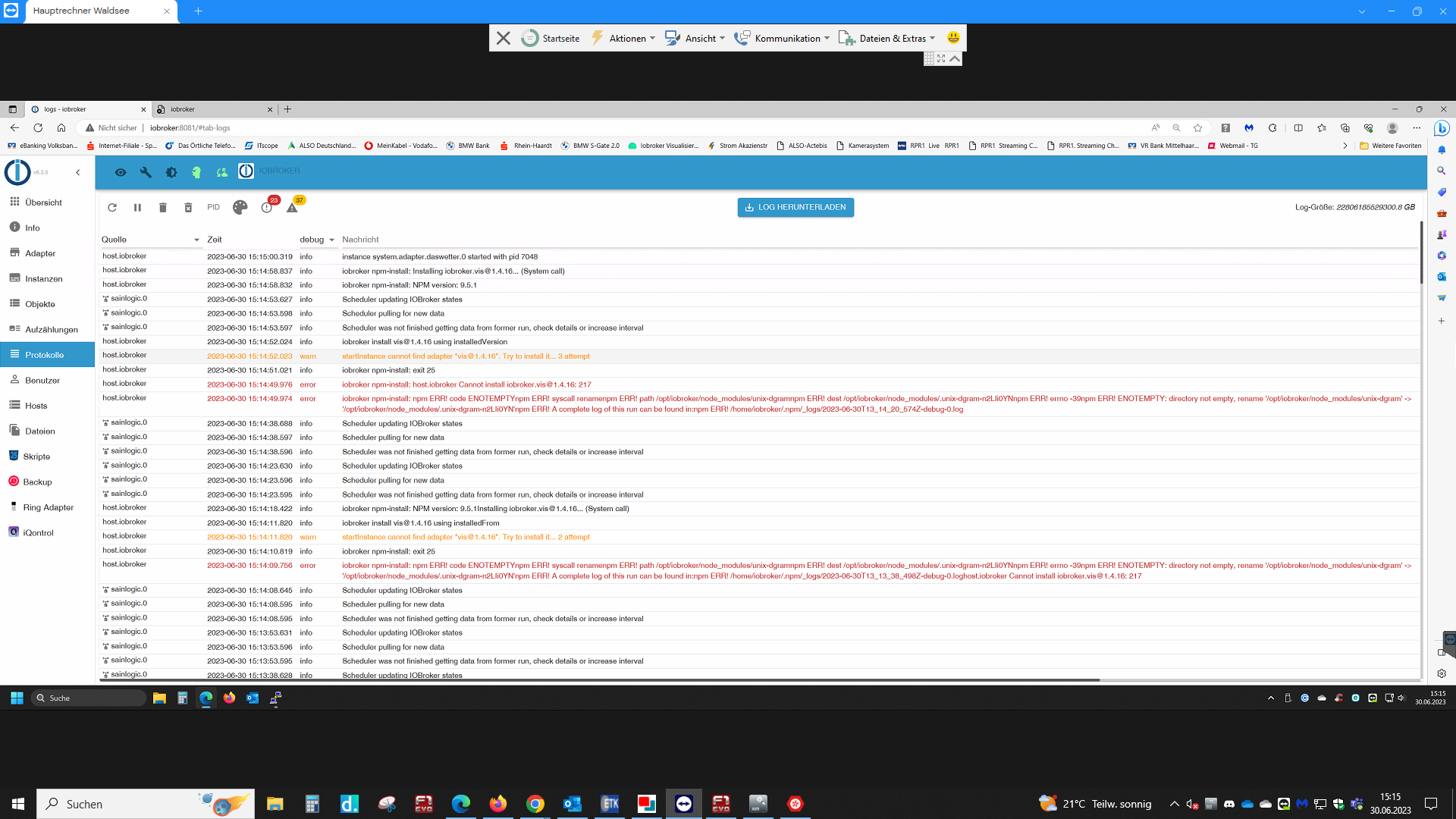Expand the Quelle source dropdown
This screenshot has height=819, width=1456.
tap(196, 240)
